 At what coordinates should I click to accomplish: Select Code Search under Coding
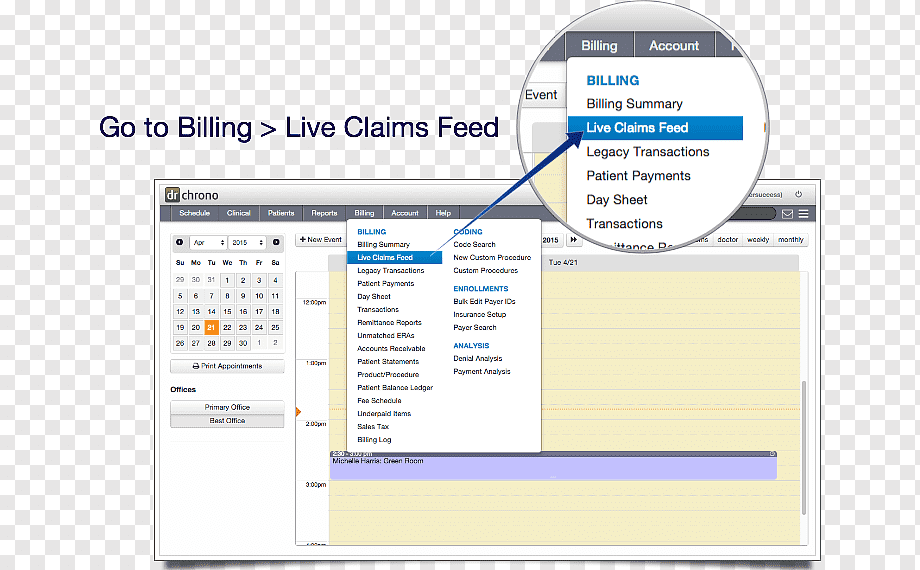[x=474, y=244]
